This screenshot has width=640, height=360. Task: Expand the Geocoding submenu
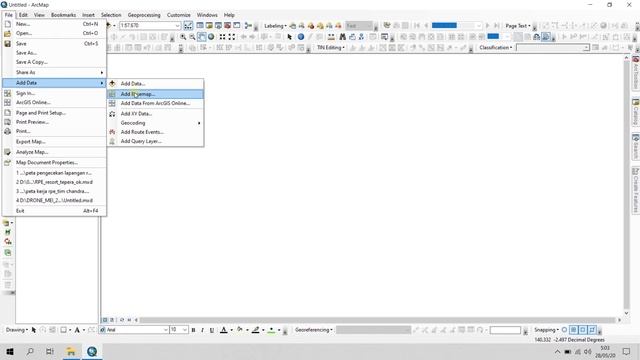(x=155, y=123)
